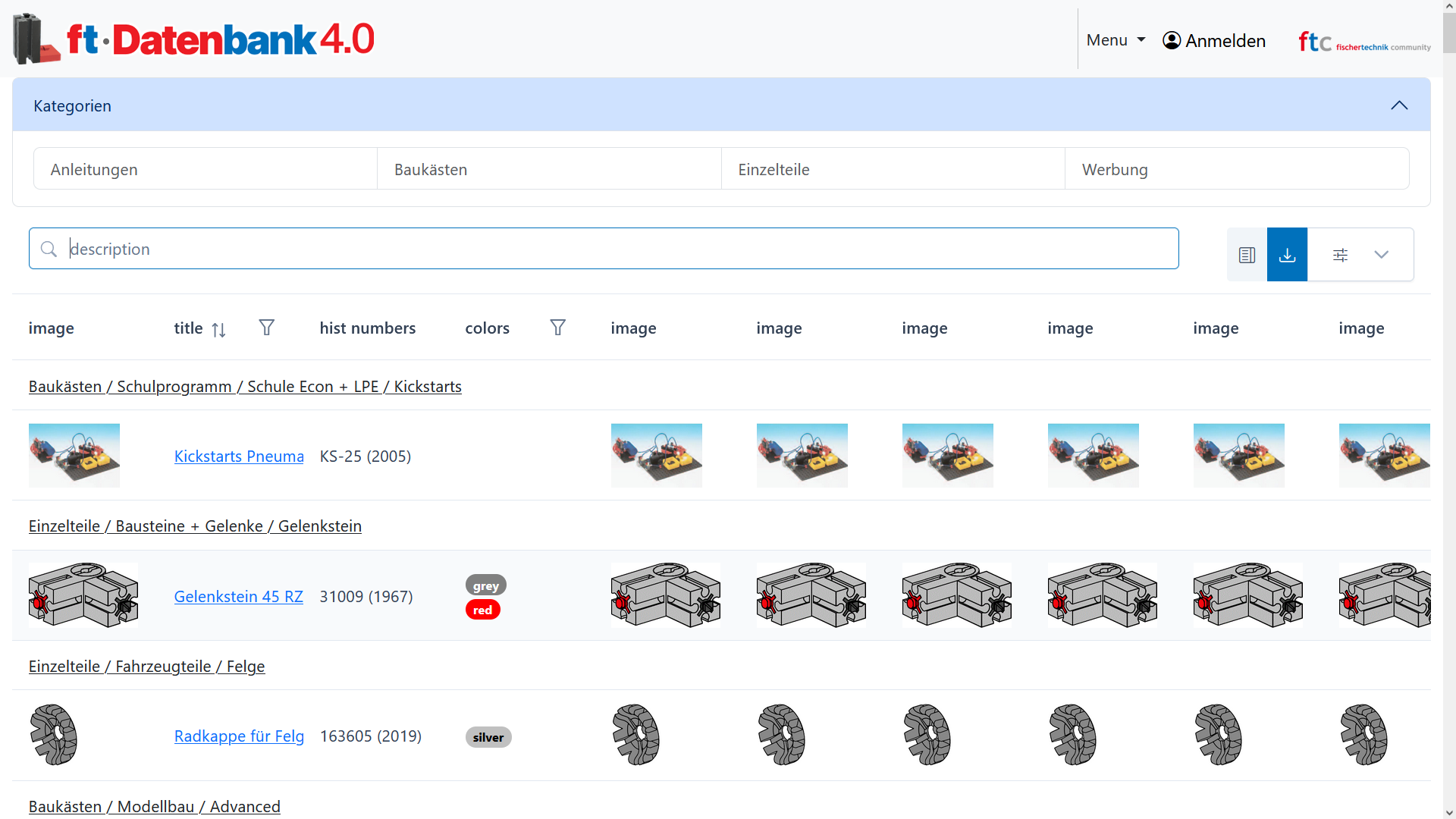This screenshot has height=819, width=1456.
Task: Open the filter sliders settings icon
Action: [x=1340, y=255]
